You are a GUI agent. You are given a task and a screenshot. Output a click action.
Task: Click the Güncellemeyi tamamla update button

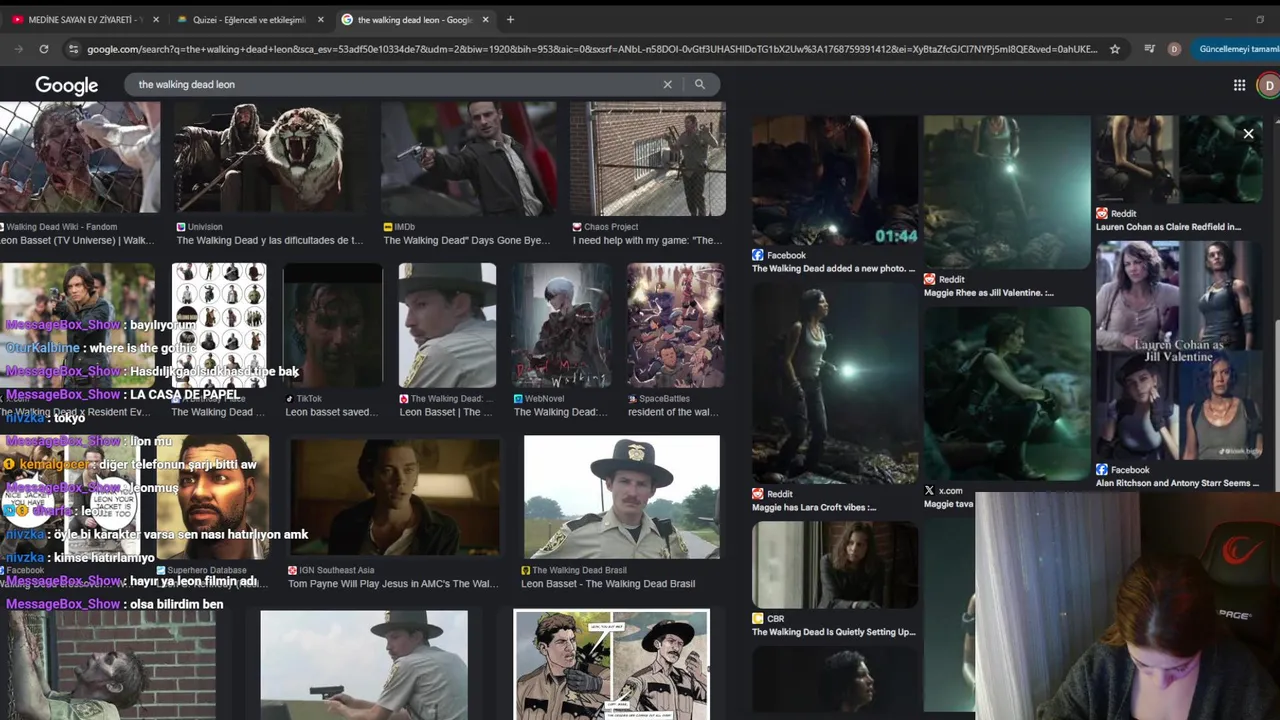(1238, 49)
